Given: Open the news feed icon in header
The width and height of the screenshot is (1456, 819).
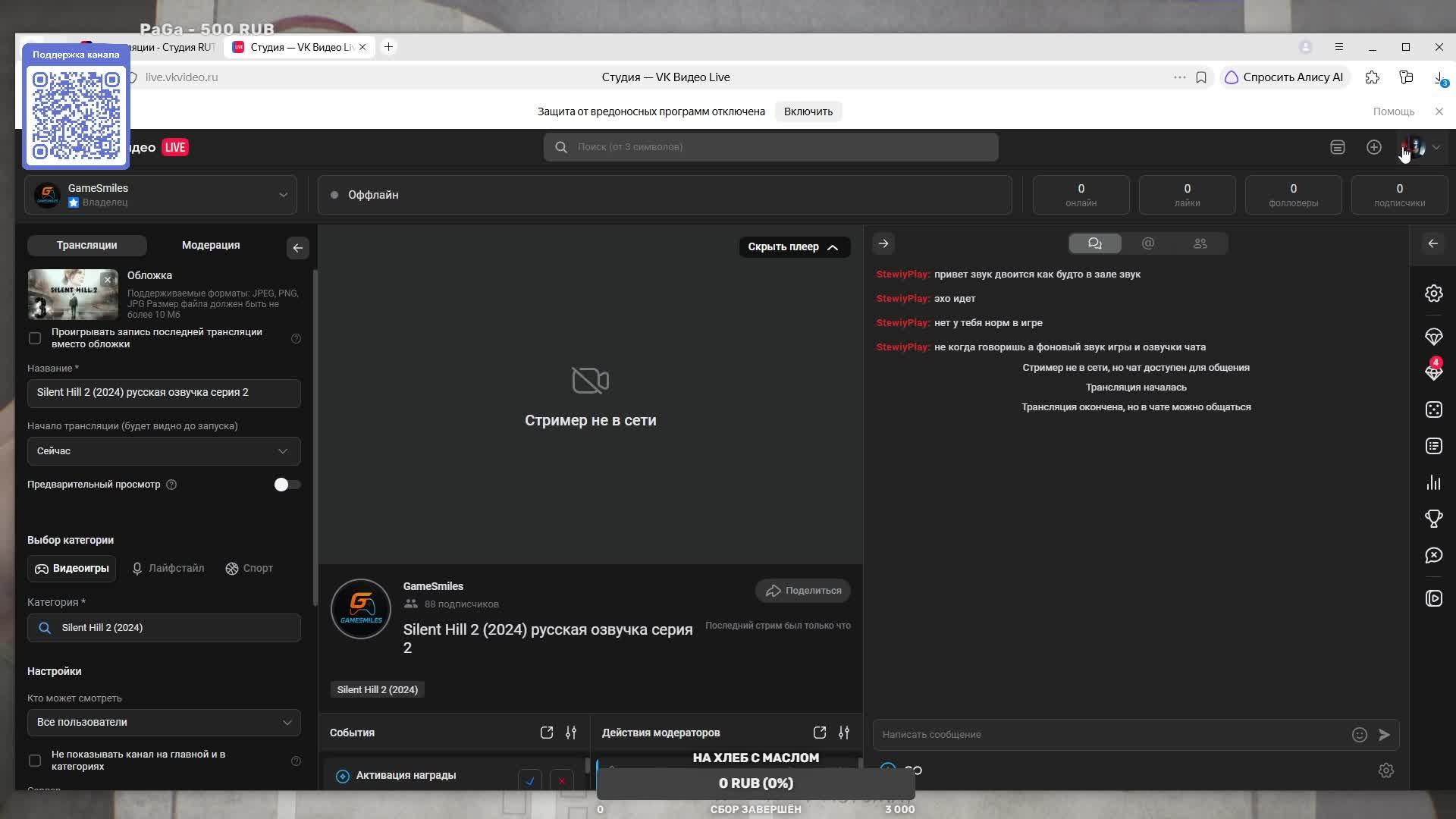Looking at the screenshot, I should click(1338, 147).
